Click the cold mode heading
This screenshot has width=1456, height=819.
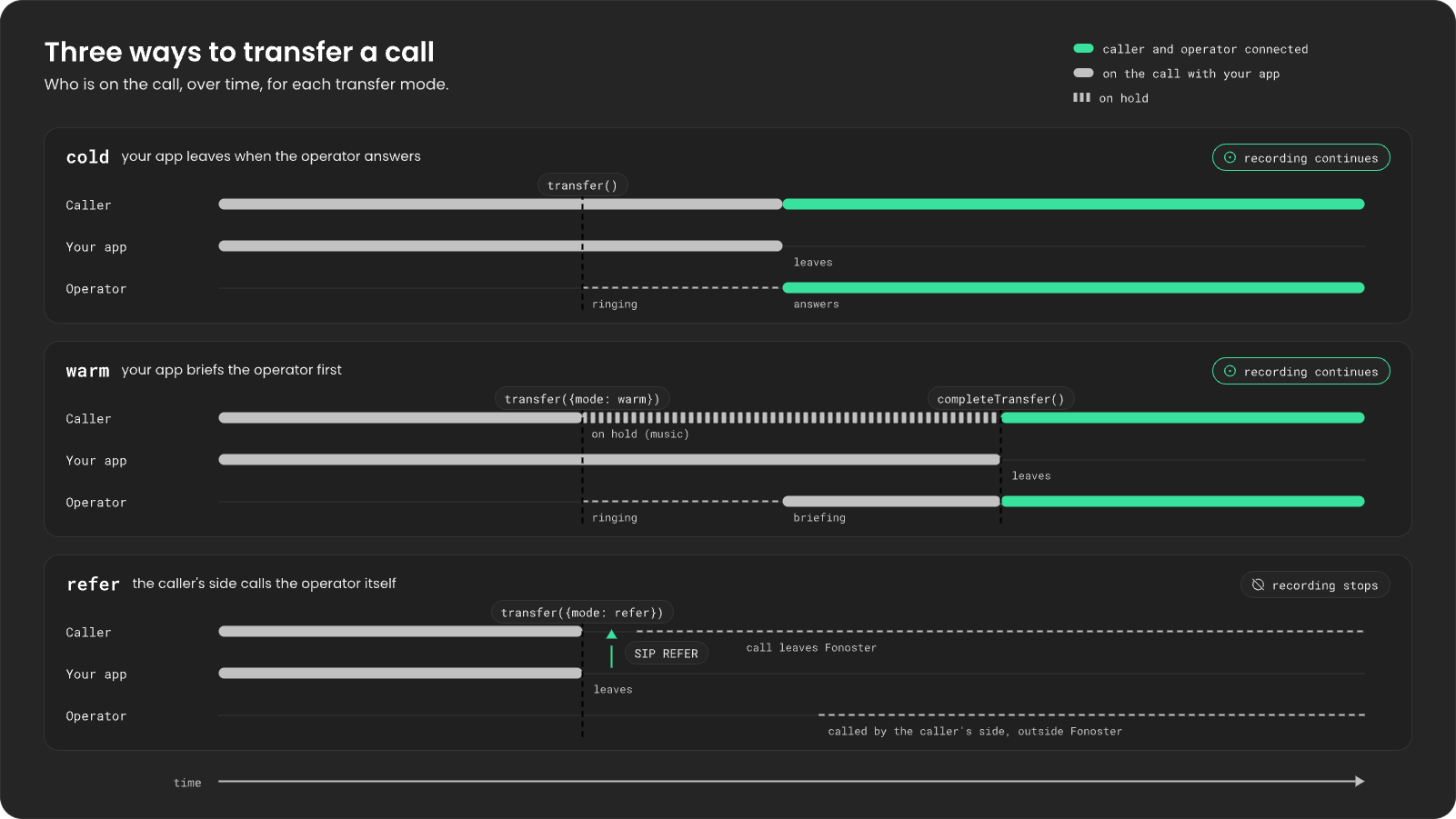tap(87, 157)
